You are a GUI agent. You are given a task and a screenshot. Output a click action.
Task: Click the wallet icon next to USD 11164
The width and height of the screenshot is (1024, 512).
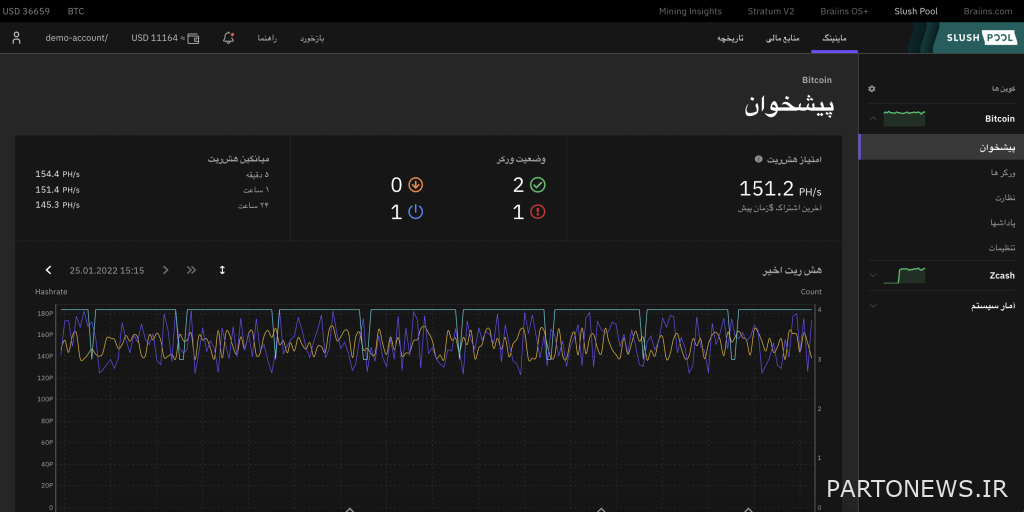(x=193, y=39)
